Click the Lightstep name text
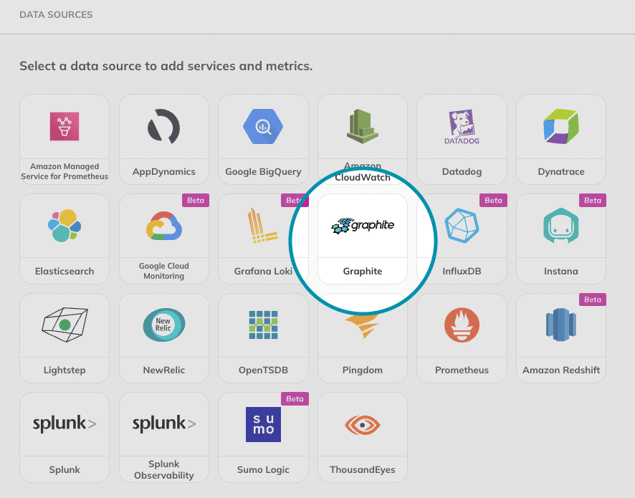 click(x=64, y=370)
